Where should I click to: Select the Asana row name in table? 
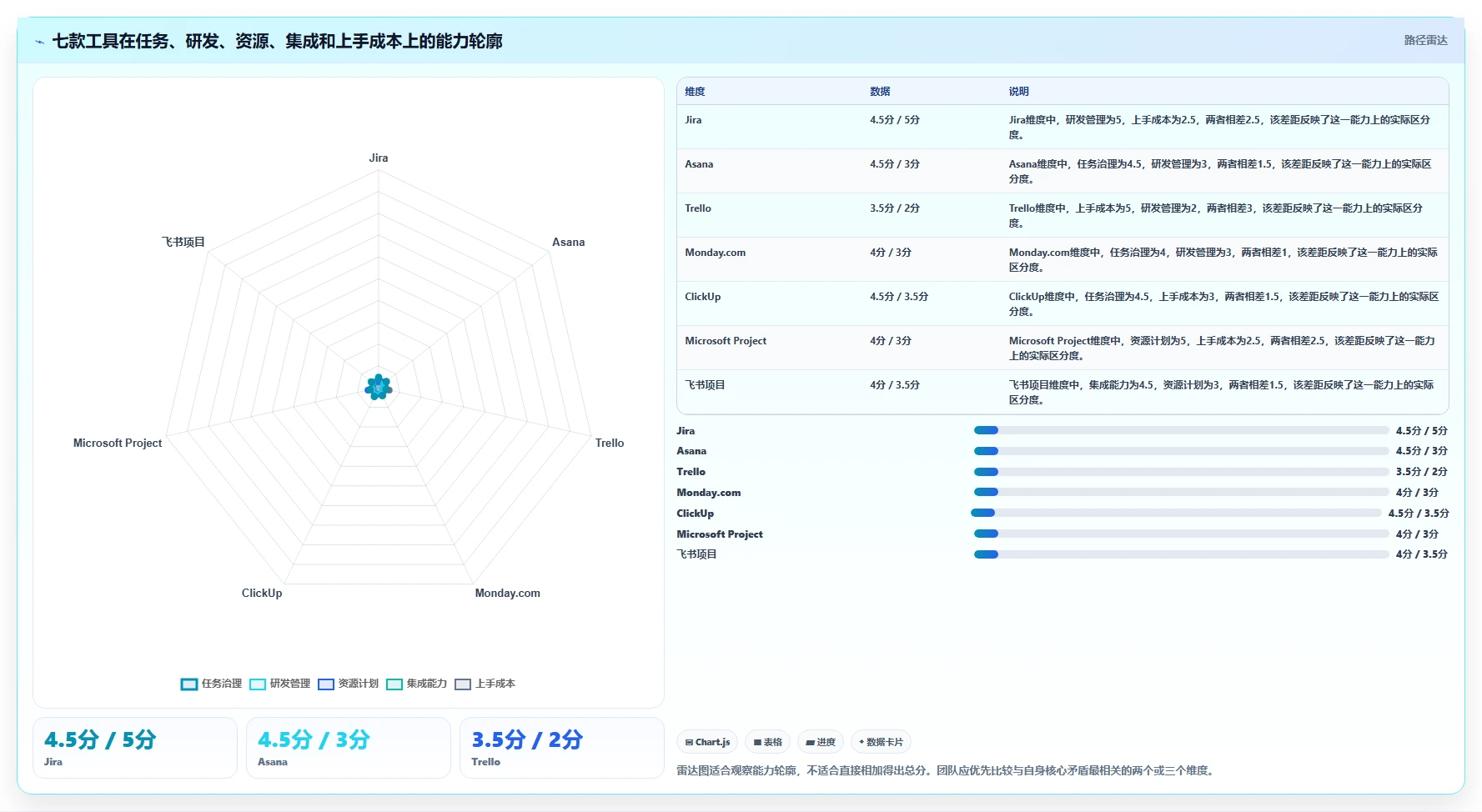click(x=699, y=164)
